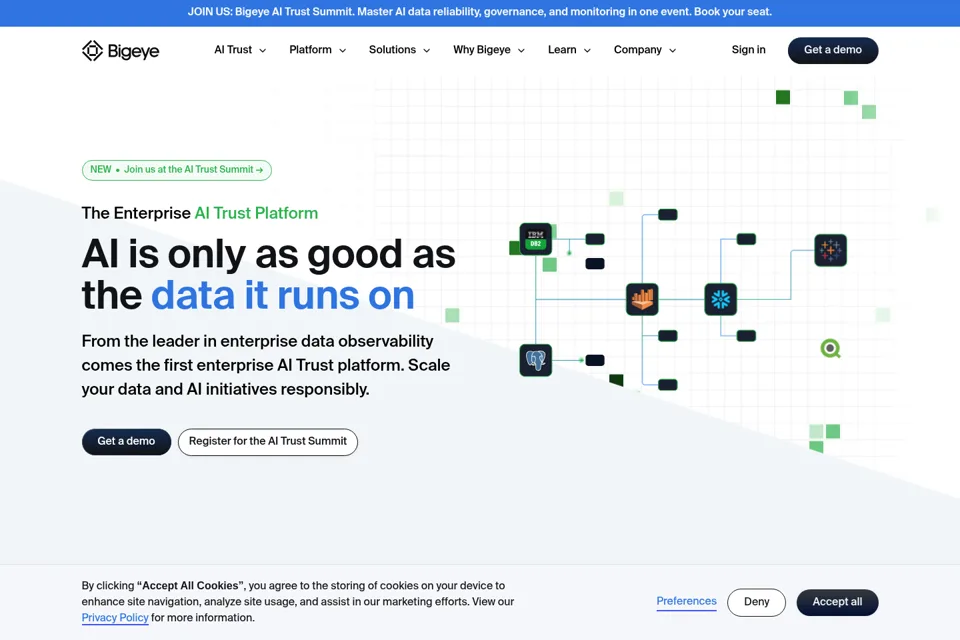Expand the Solutions menu chevron
This screenshot has height=640, width=960.
427,51
